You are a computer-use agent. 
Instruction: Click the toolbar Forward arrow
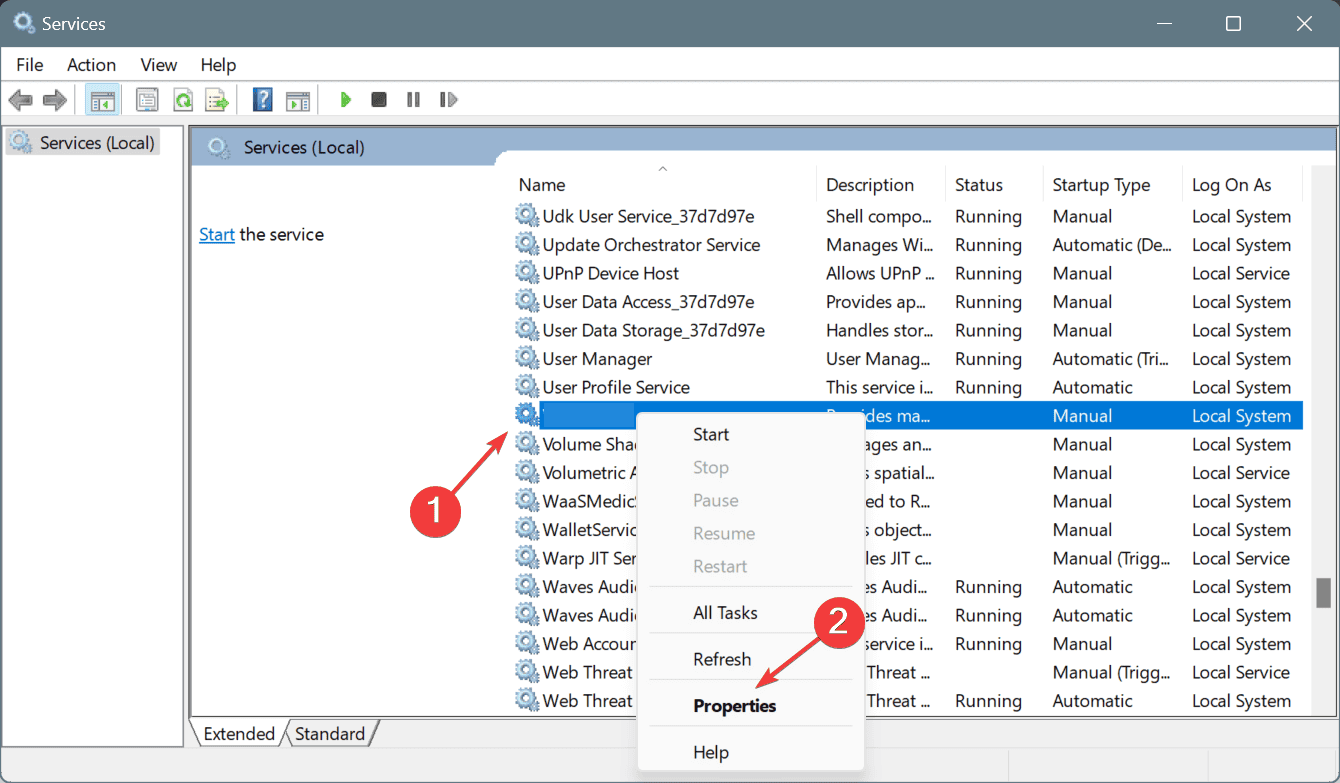[55, 100]
